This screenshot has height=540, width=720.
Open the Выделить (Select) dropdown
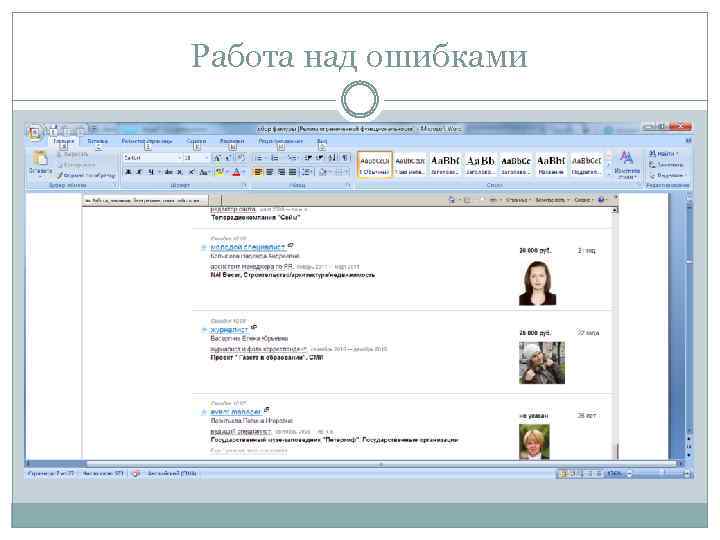(667, 175)
